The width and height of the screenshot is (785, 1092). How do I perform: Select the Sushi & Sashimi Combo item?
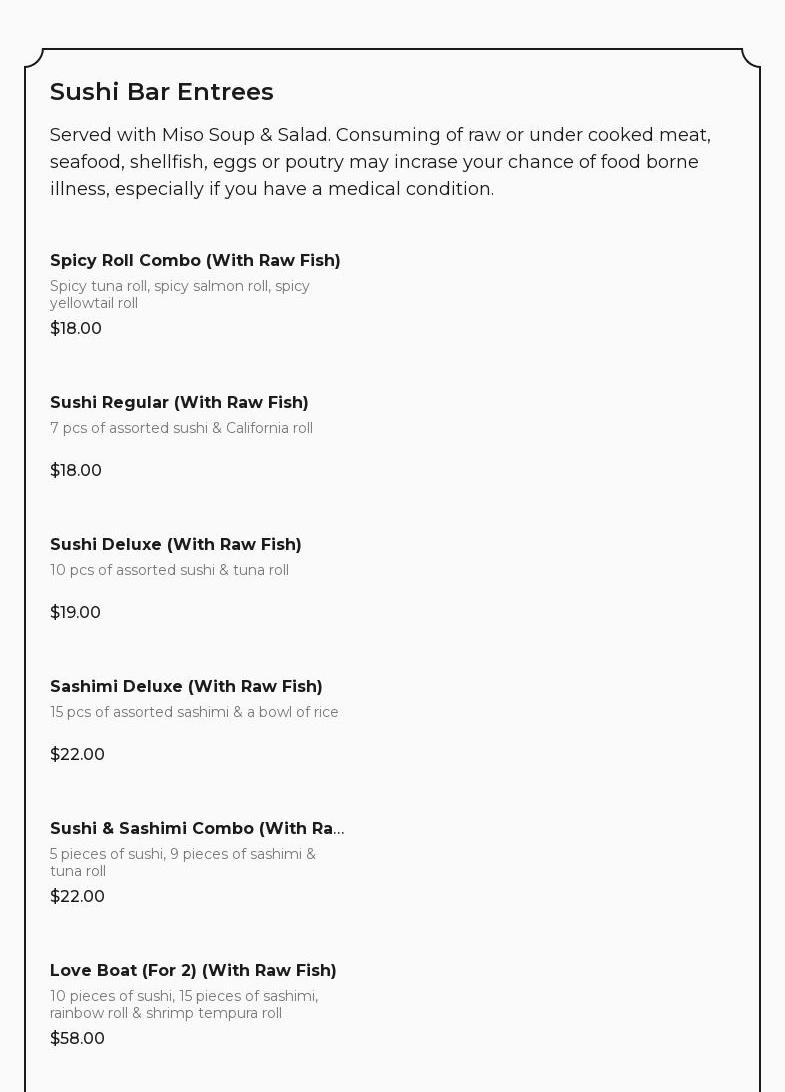point(197,828)
